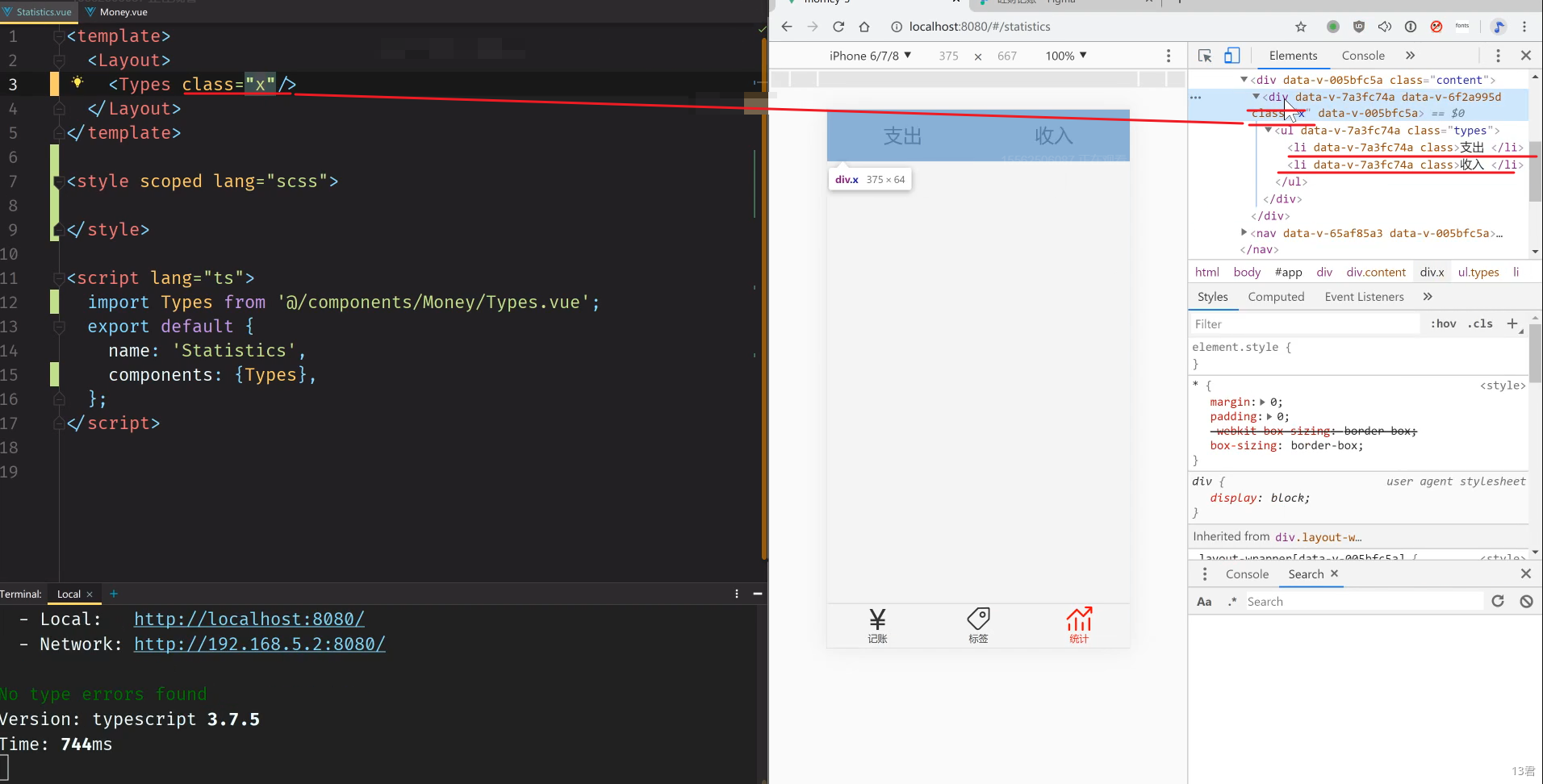Go forward in the browser
The width and height of the screenshot is (1543, 784).
pyautogui.click(x=813, y=27)
